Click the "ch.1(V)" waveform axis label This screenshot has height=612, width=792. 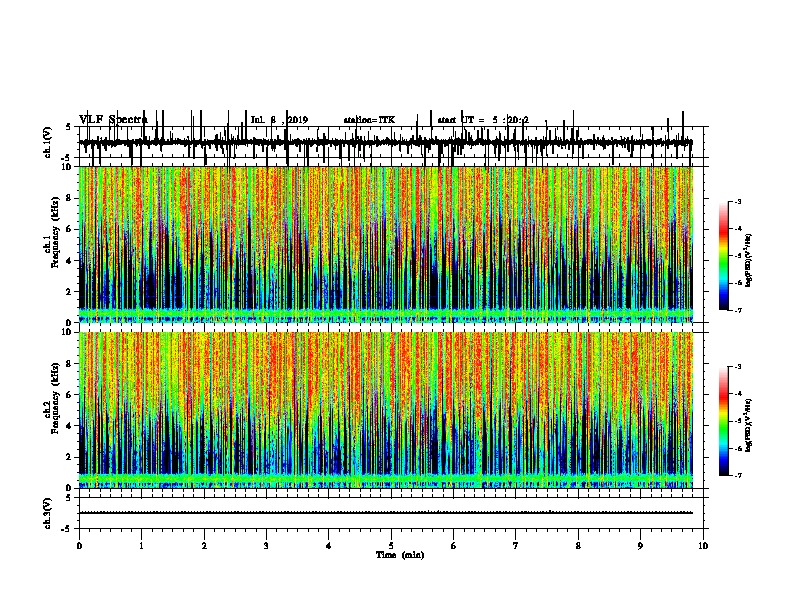click(x=47, y=142)
